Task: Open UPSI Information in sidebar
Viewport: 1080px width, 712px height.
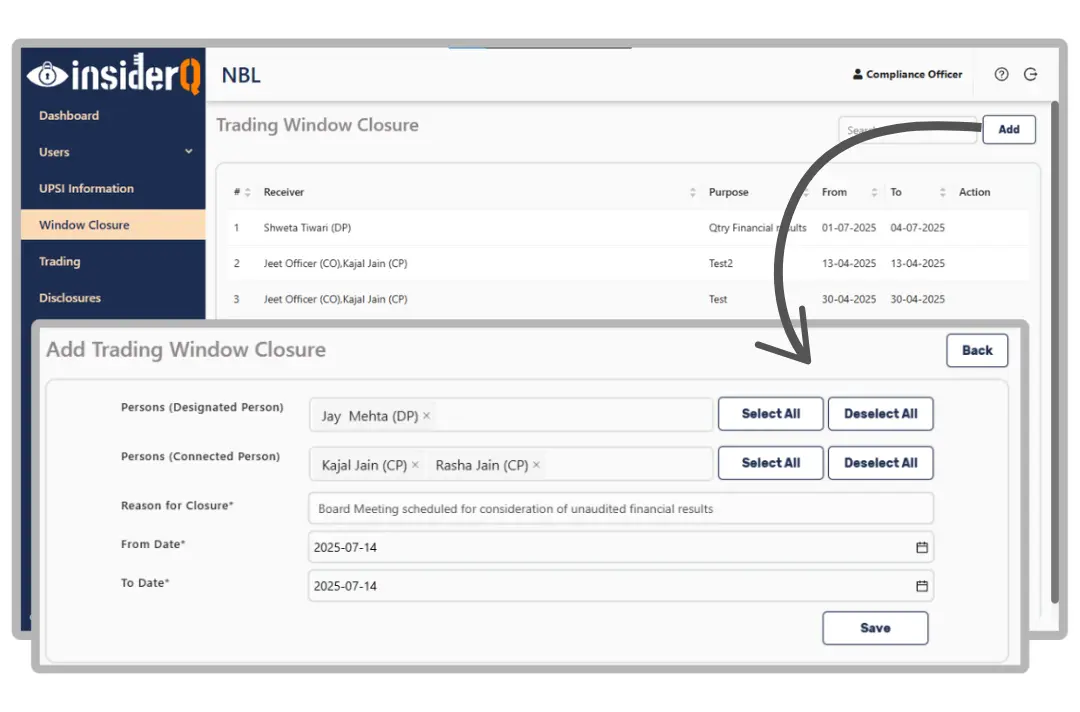Action: coord(86,189)
